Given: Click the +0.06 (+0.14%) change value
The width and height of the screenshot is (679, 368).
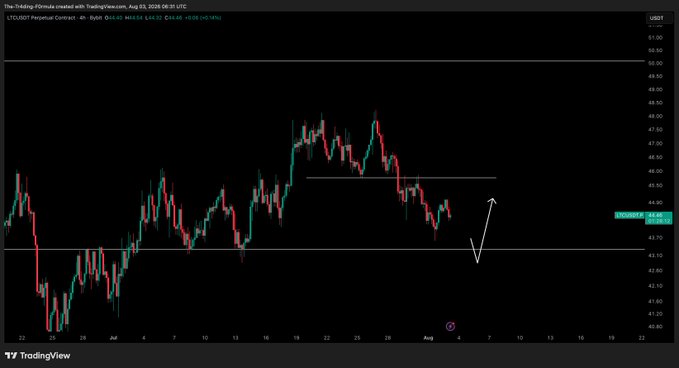Looking at the screenshot, I should (203, 18).
